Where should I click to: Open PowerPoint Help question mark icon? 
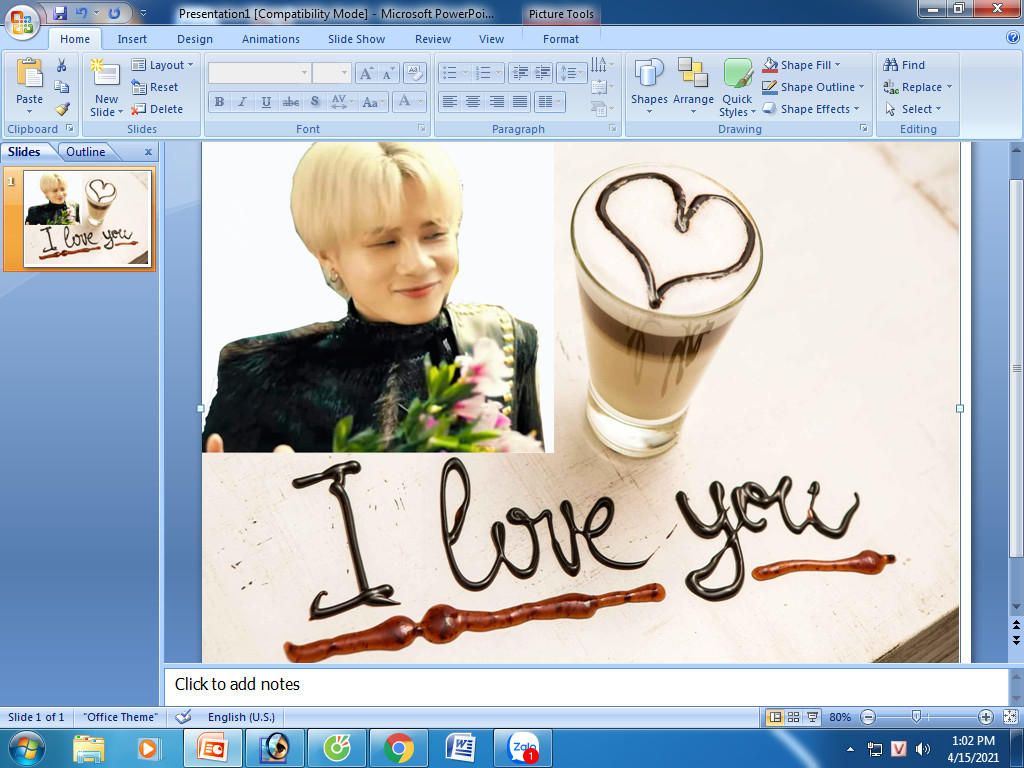click(1013, 38)
